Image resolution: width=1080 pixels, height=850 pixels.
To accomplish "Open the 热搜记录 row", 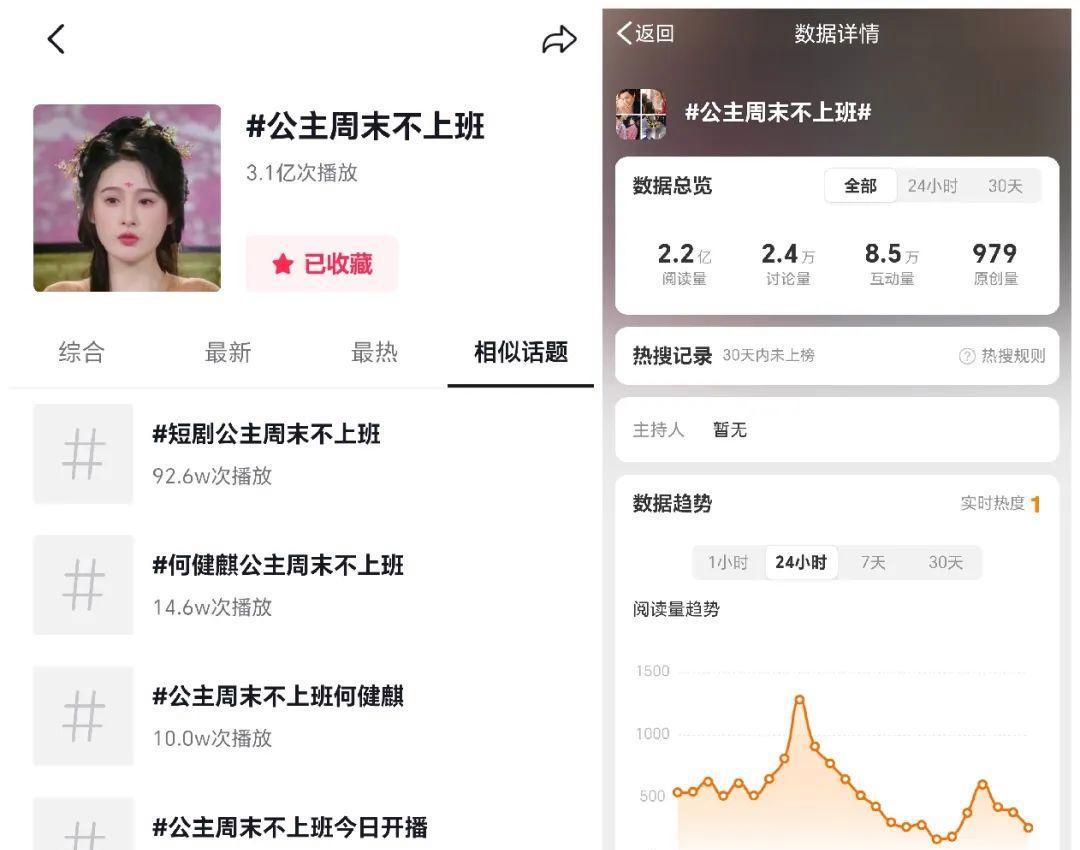I will (837, 356).
